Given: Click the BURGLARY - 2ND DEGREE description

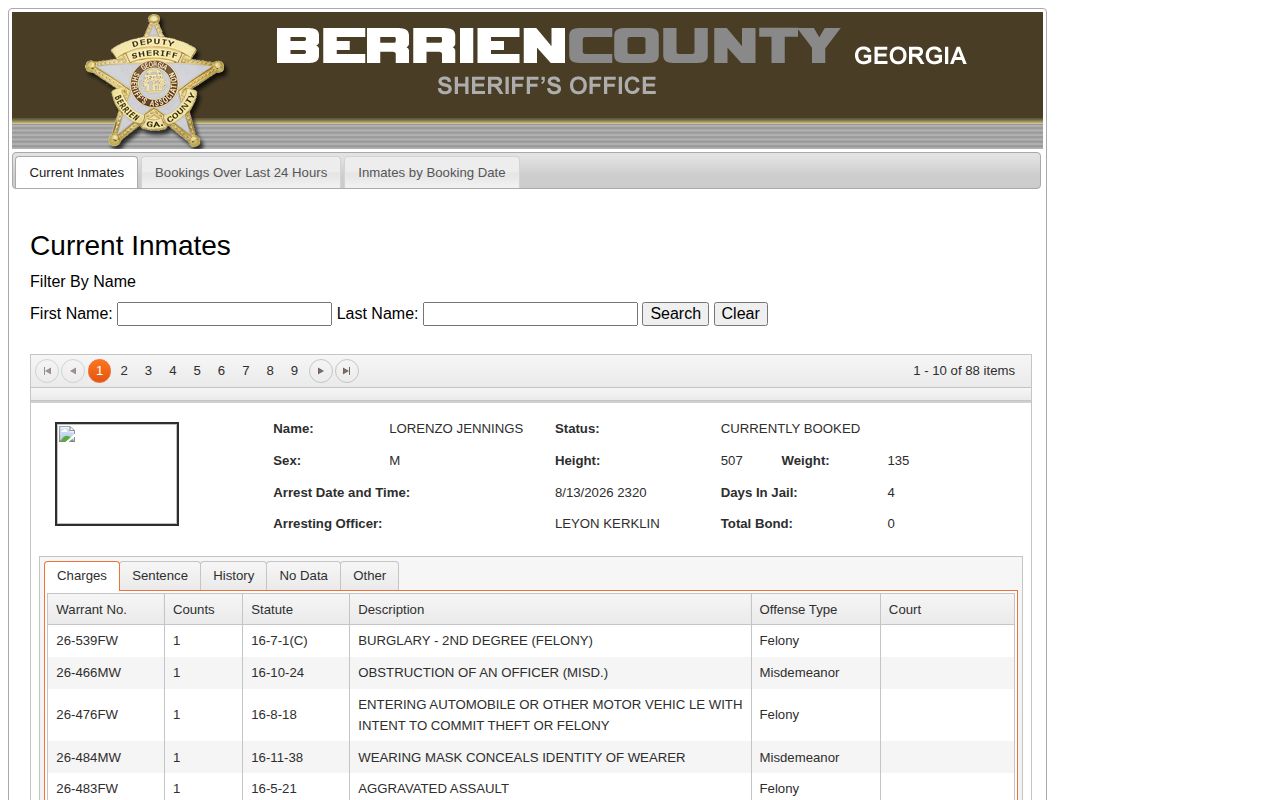Looking at the screenshot, I should (475, 641).
